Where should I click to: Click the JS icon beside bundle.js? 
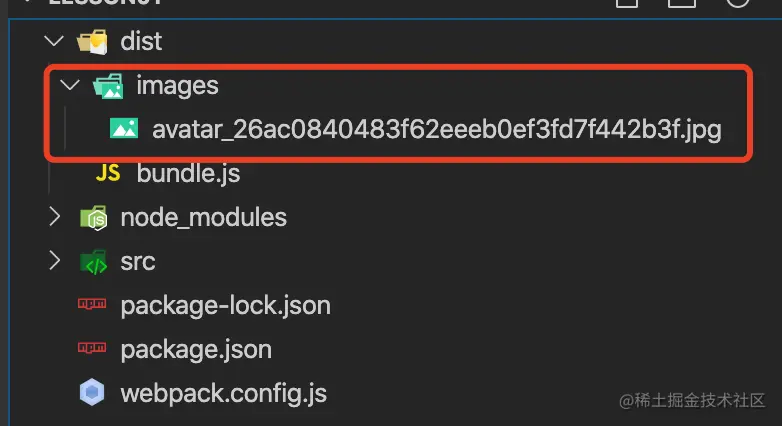108,174
